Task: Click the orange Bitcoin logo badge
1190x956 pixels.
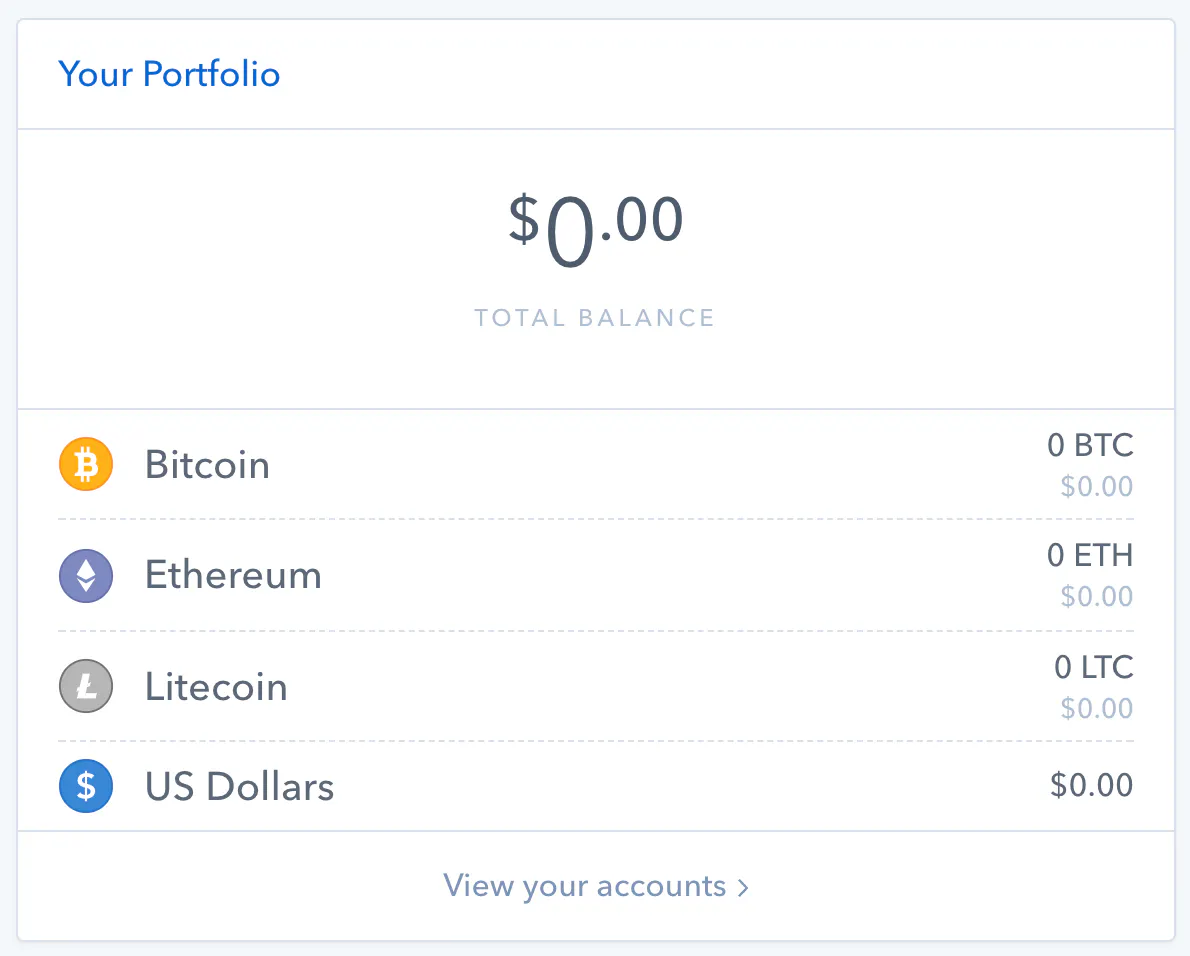Action: point(86,464)
